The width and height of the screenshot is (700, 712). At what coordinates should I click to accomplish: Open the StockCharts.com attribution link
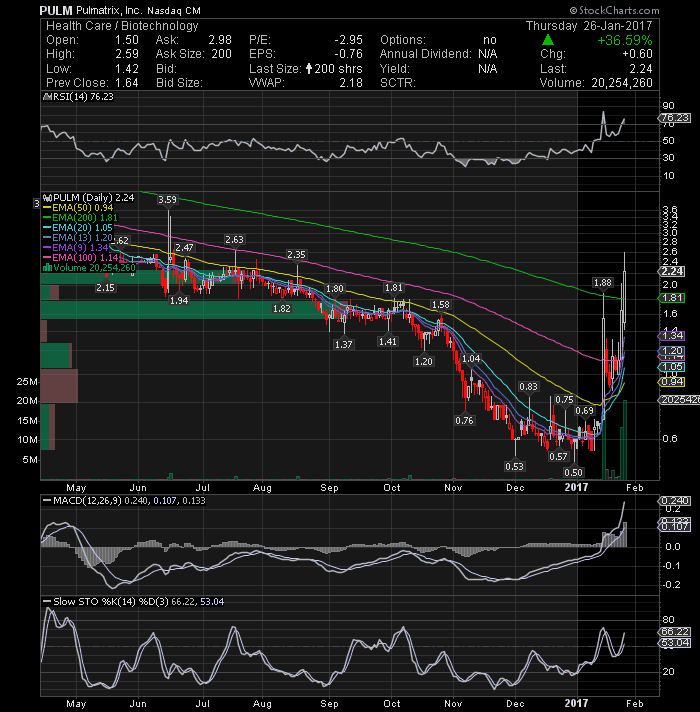click(x=615, y=10)
